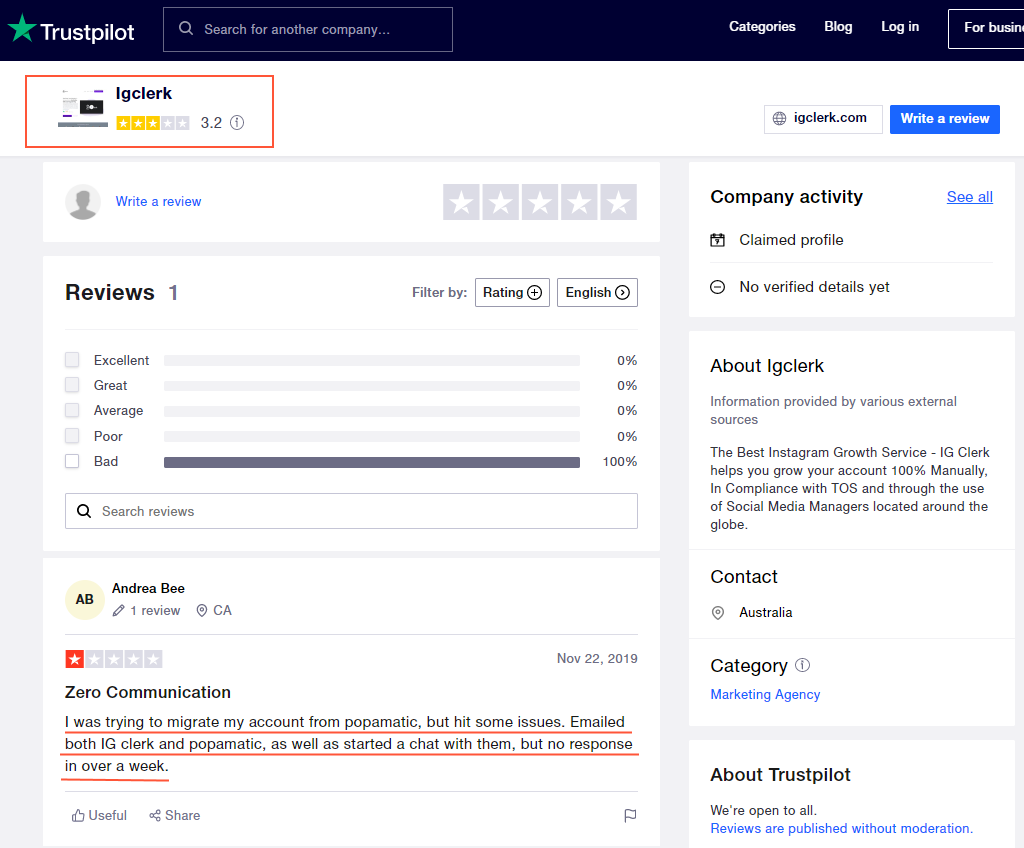Image resolution: width=1024 pixels, height=848 pixels.
Task: Click the Bad 100% rating bar
Action: 372,462
